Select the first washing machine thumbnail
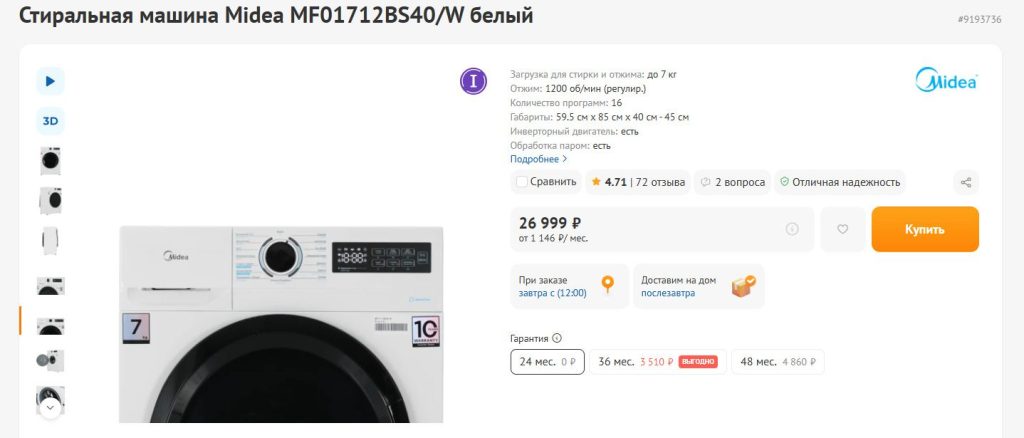The width and height of the screenshot is (1024, 438). click(x=50, y=160)
